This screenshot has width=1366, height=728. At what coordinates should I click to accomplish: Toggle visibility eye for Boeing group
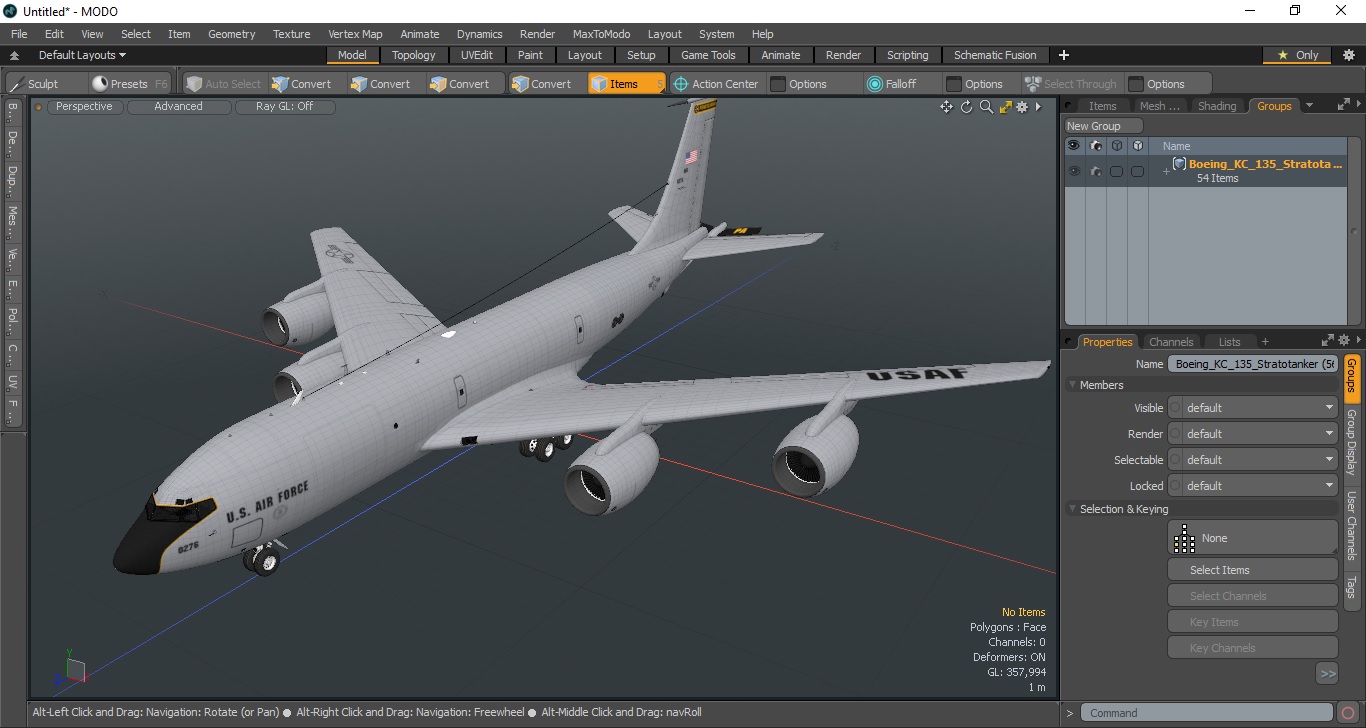coord(1074,171)
